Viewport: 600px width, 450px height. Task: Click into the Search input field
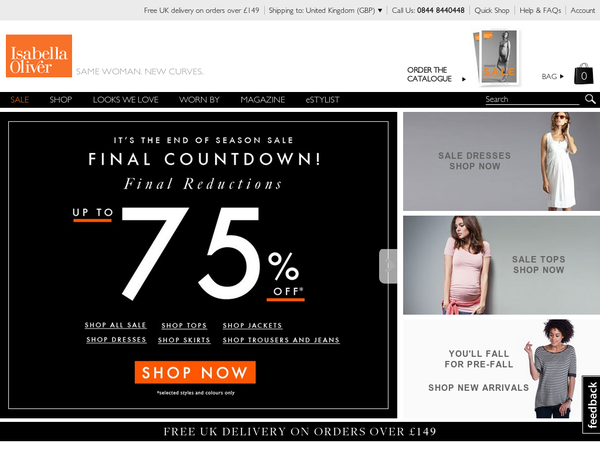coord(532,99)
